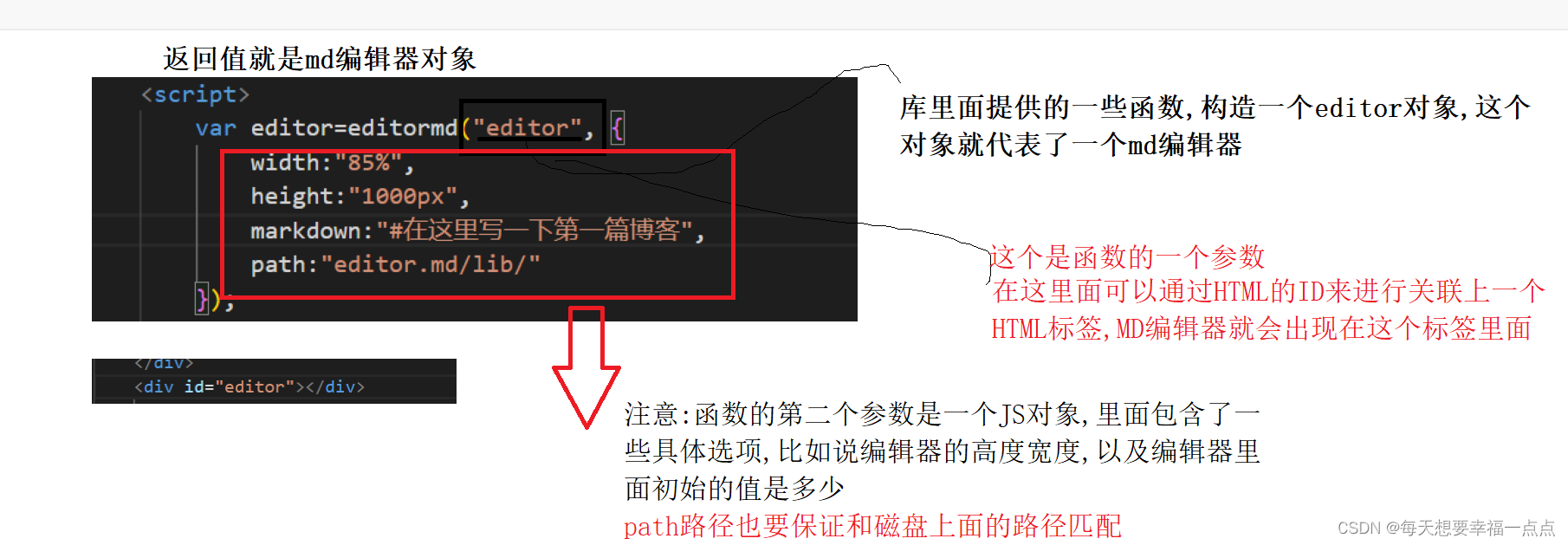Screen dimensions: 1568x545
Task: Click the div id="editor" code line
Action: pyautogui.click(x=249, y=387)
